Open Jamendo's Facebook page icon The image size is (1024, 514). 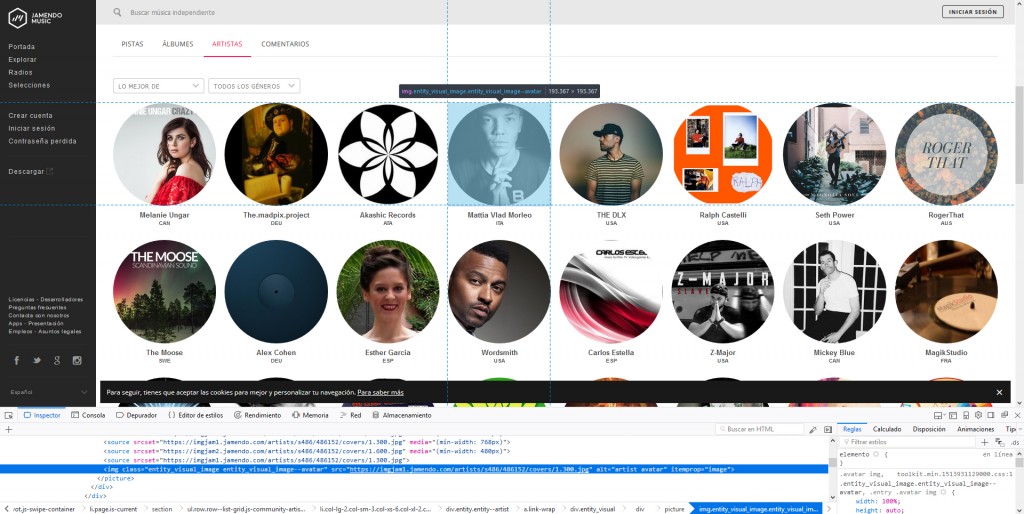pos(16,360)
